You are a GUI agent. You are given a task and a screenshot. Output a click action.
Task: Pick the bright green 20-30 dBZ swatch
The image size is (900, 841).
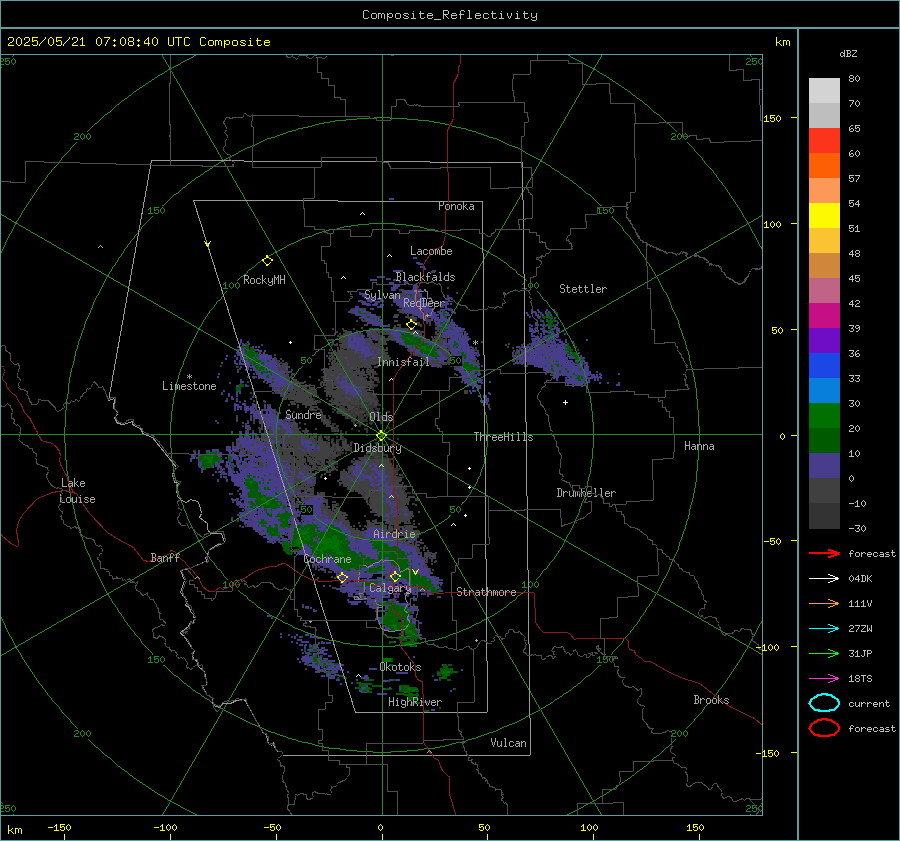coord(824,416)
